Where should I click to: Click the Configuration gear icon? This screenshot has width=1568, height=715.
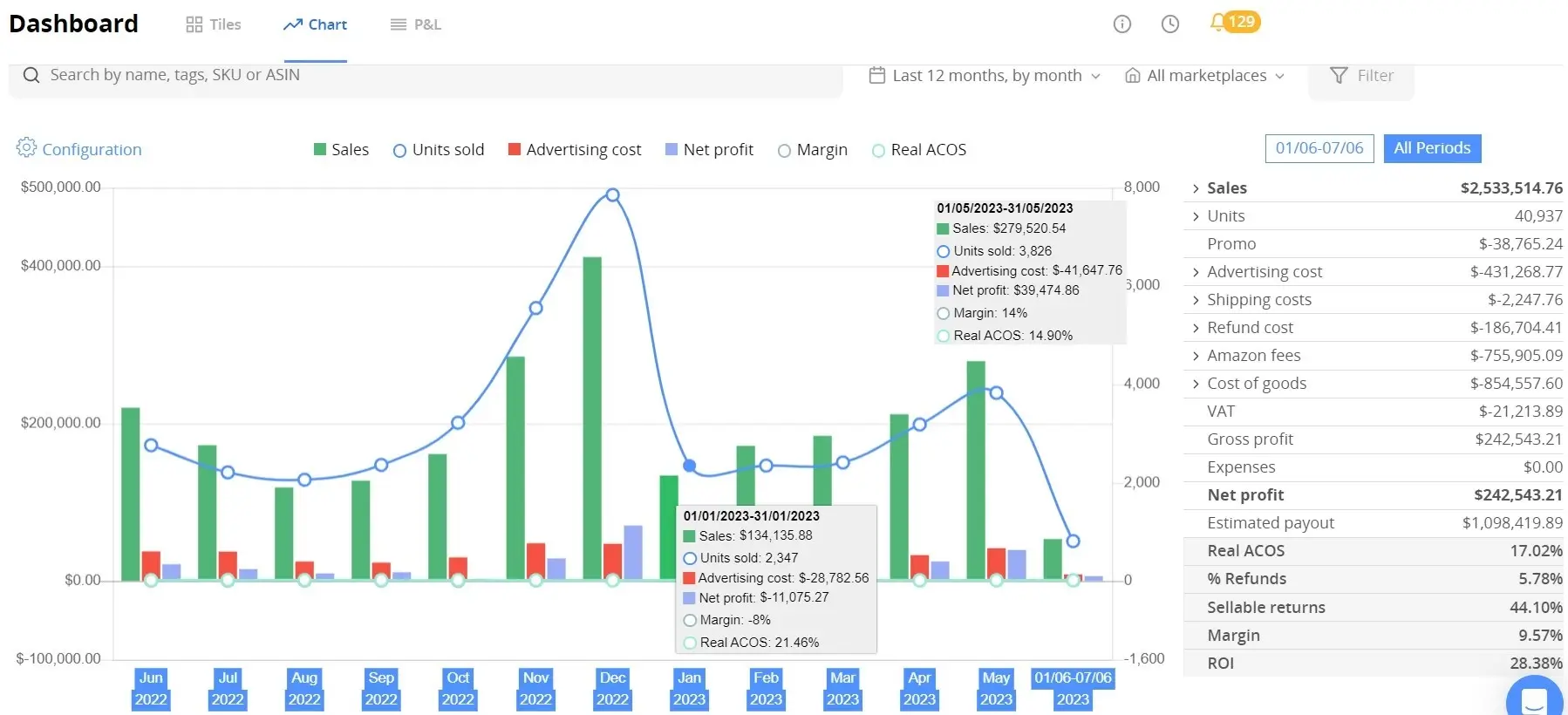26,147
